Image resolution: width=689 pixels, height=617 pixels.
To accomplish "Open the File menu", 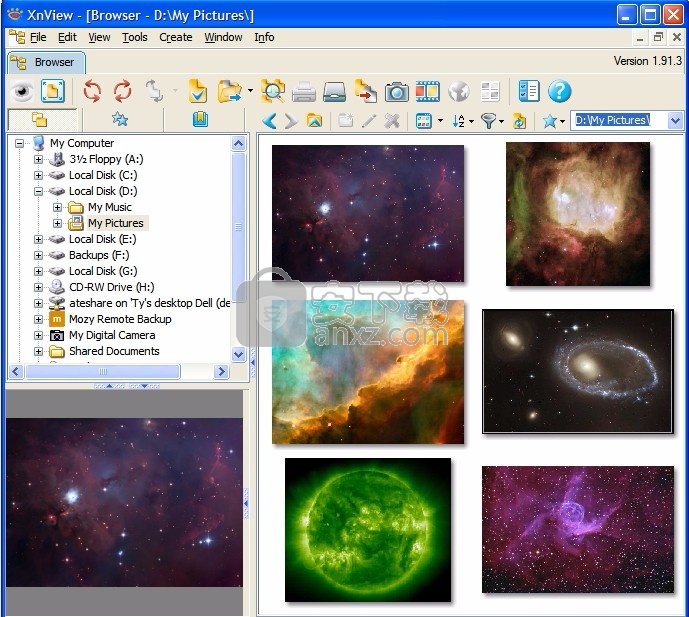I will coord(38,37).
